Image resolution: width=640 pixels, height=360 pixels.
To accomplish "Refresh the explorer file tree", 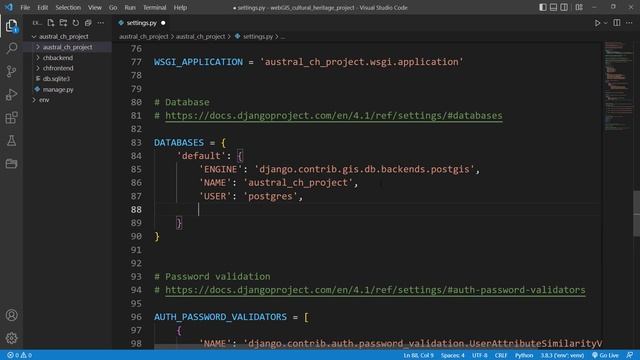I will 76,23.
